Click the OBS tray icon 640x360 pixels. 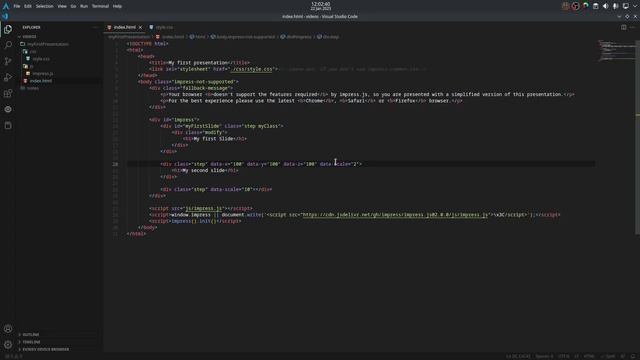coord(575,6)
